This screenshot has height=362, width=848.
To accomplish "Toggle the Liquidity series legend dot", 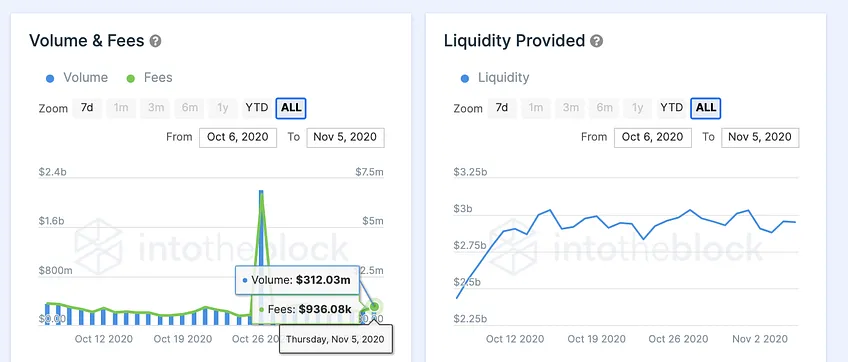I will coord(465,78).
